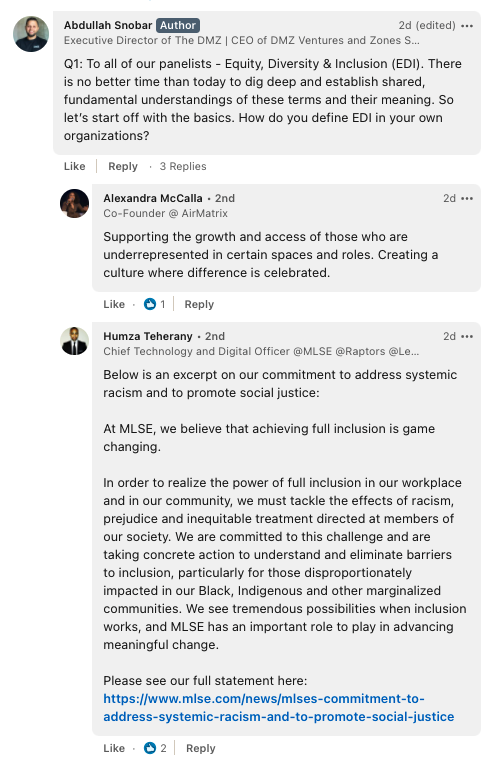Reply to Alexandra McCalla's comment

pyautogui.click(x=199, y=304)
